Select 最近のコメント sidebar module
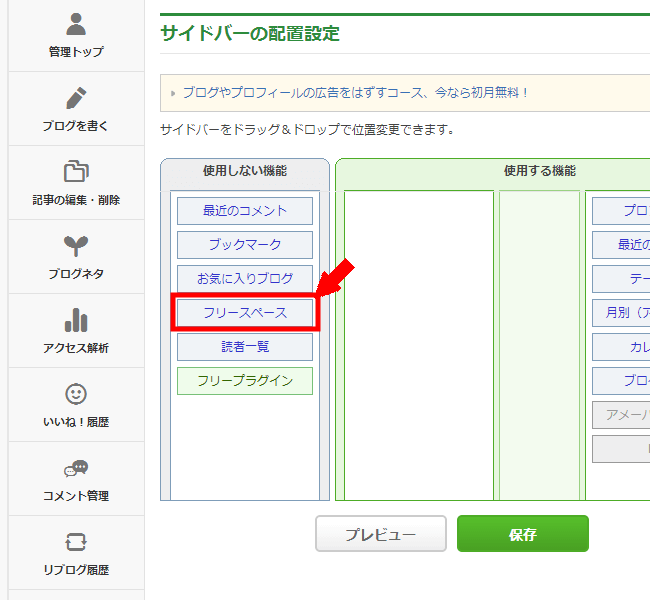This screenshot has height=600, width=650. (245, 211)
